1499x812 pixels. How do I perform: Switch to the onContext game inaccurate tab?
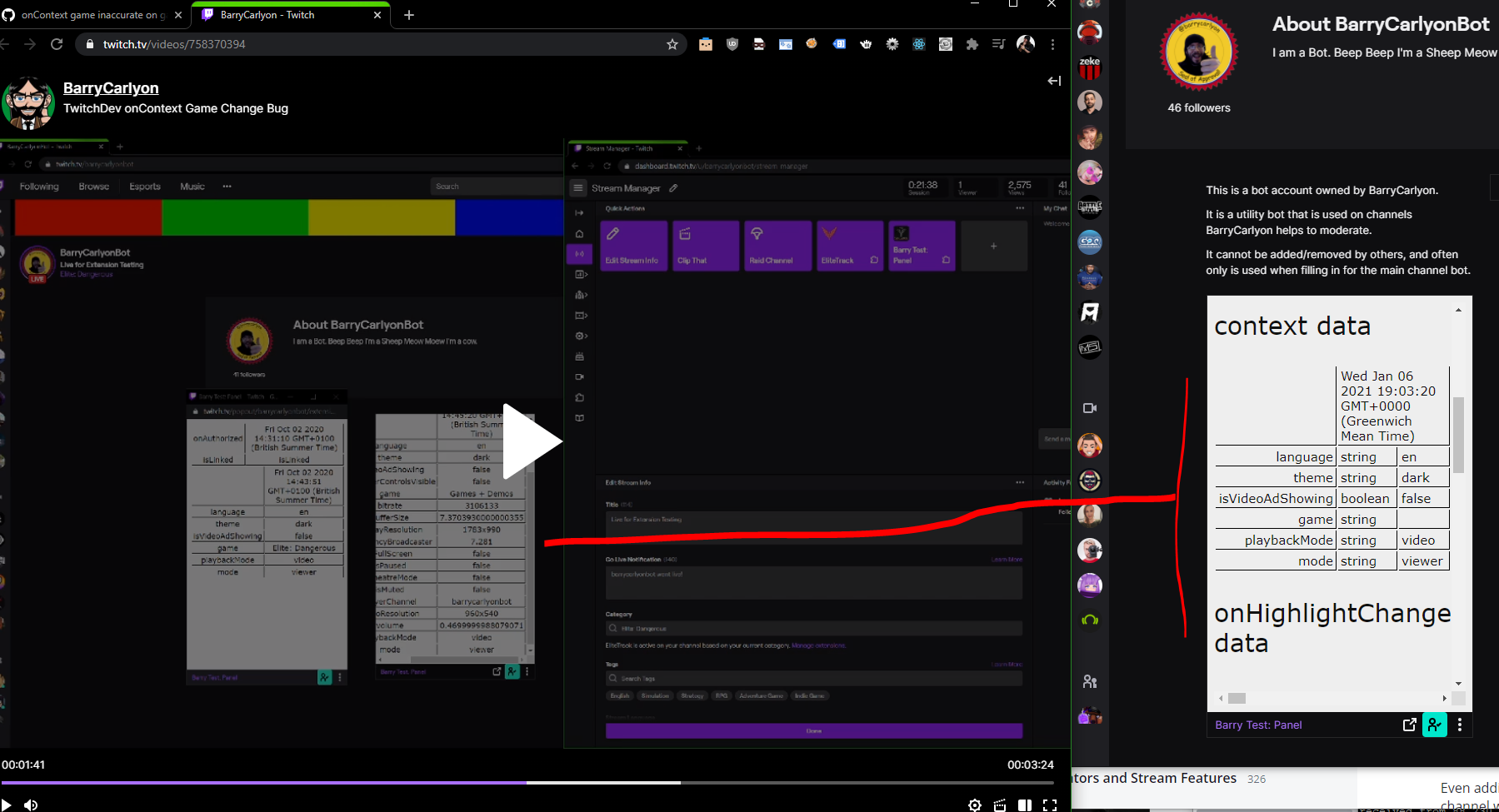tap(92, 15)
